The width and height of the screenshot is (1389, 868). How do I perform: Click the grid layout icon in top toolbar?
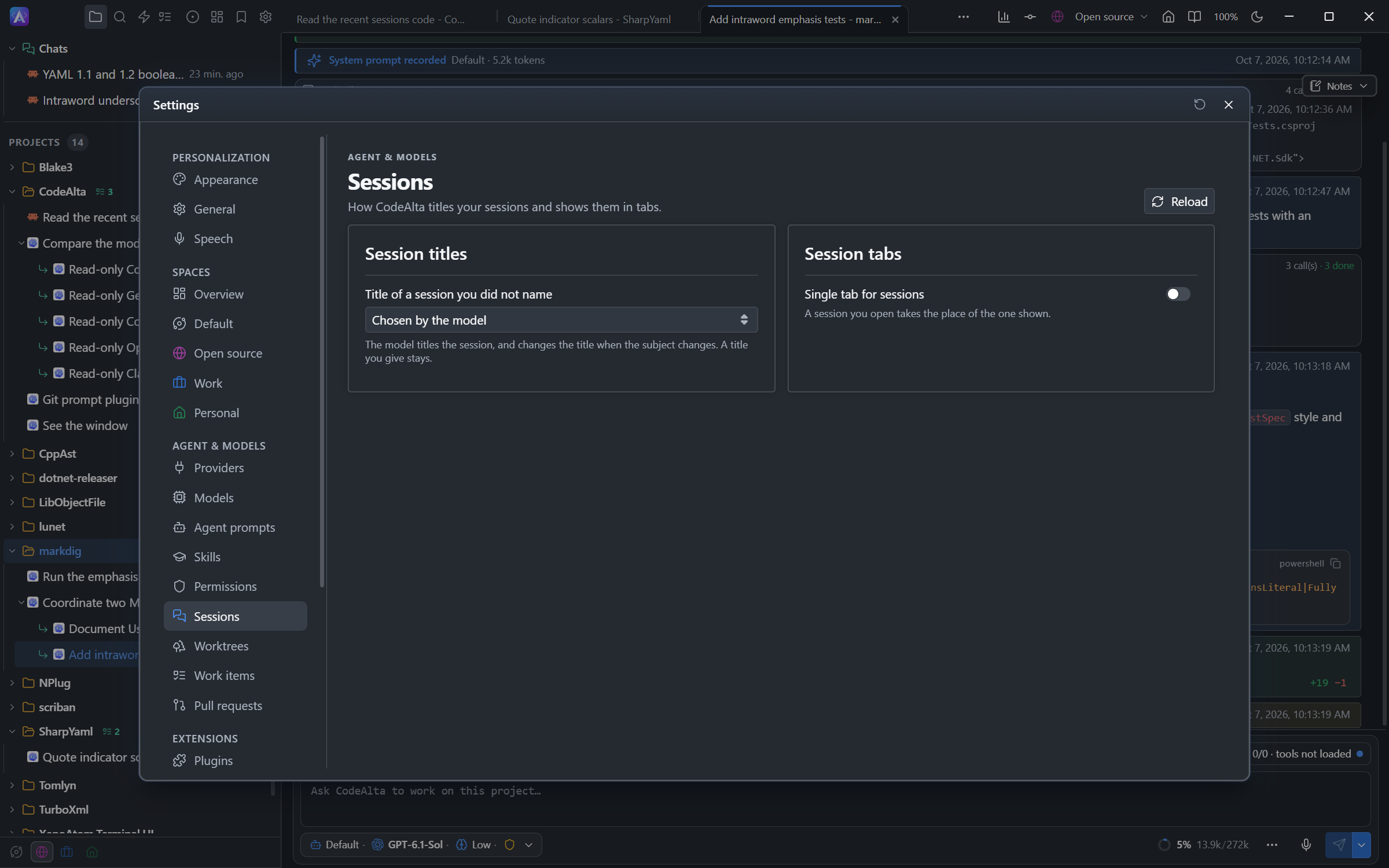tap(217, 17)
